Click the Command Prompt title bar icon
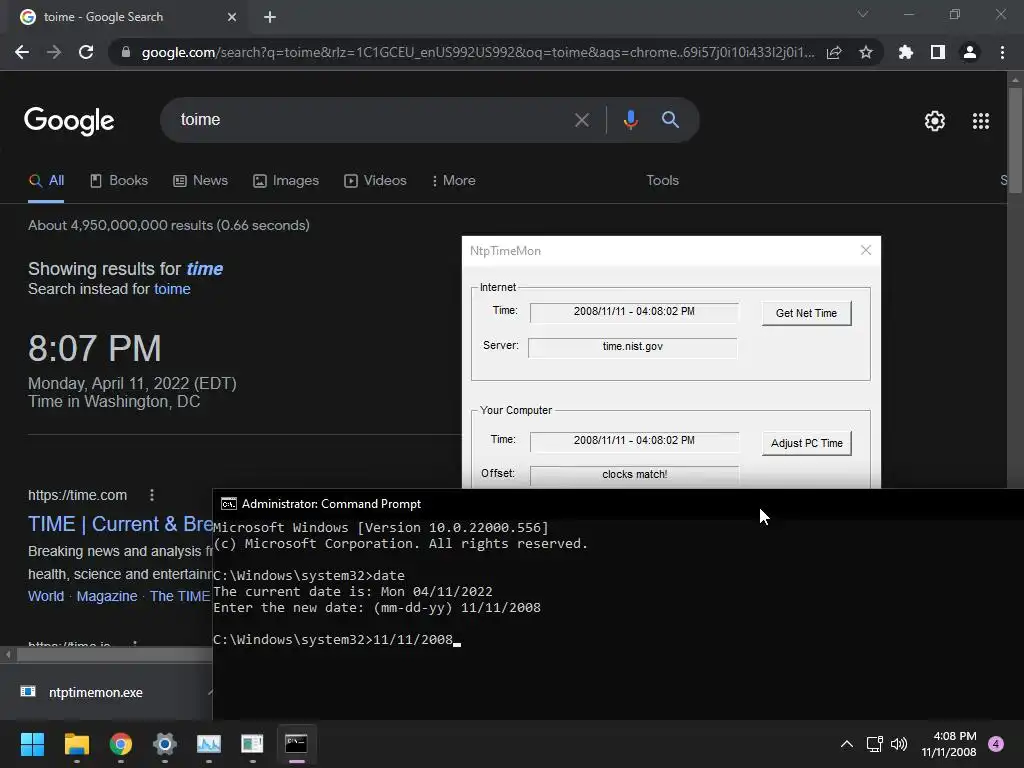This screenshot has height=768, width=1024. click(229, 504)
